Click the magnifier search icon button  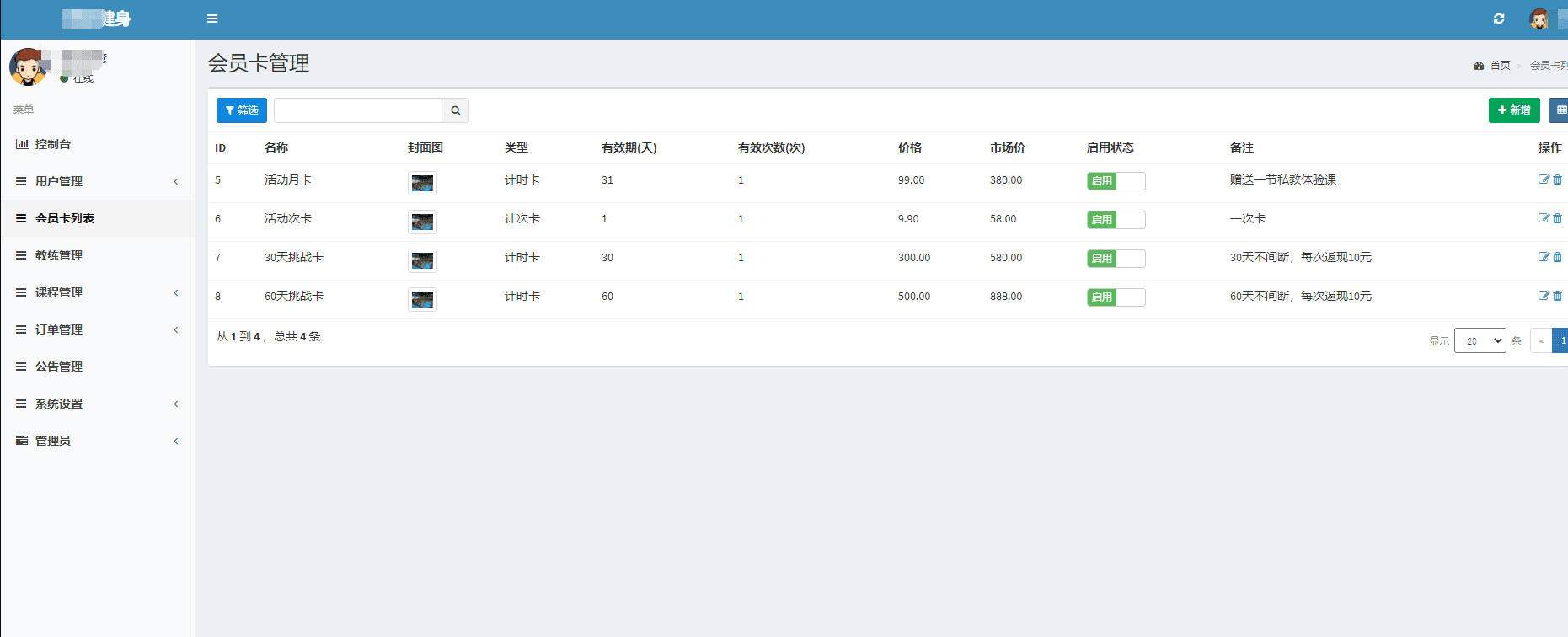coord(456,110)
